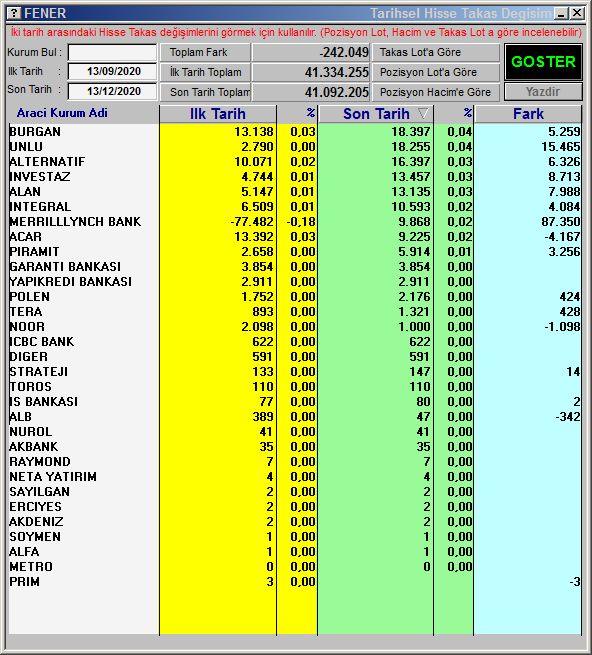
Task: Click the Toplam Fark label button
Action: pyautogui.click(x=206, y=52)
